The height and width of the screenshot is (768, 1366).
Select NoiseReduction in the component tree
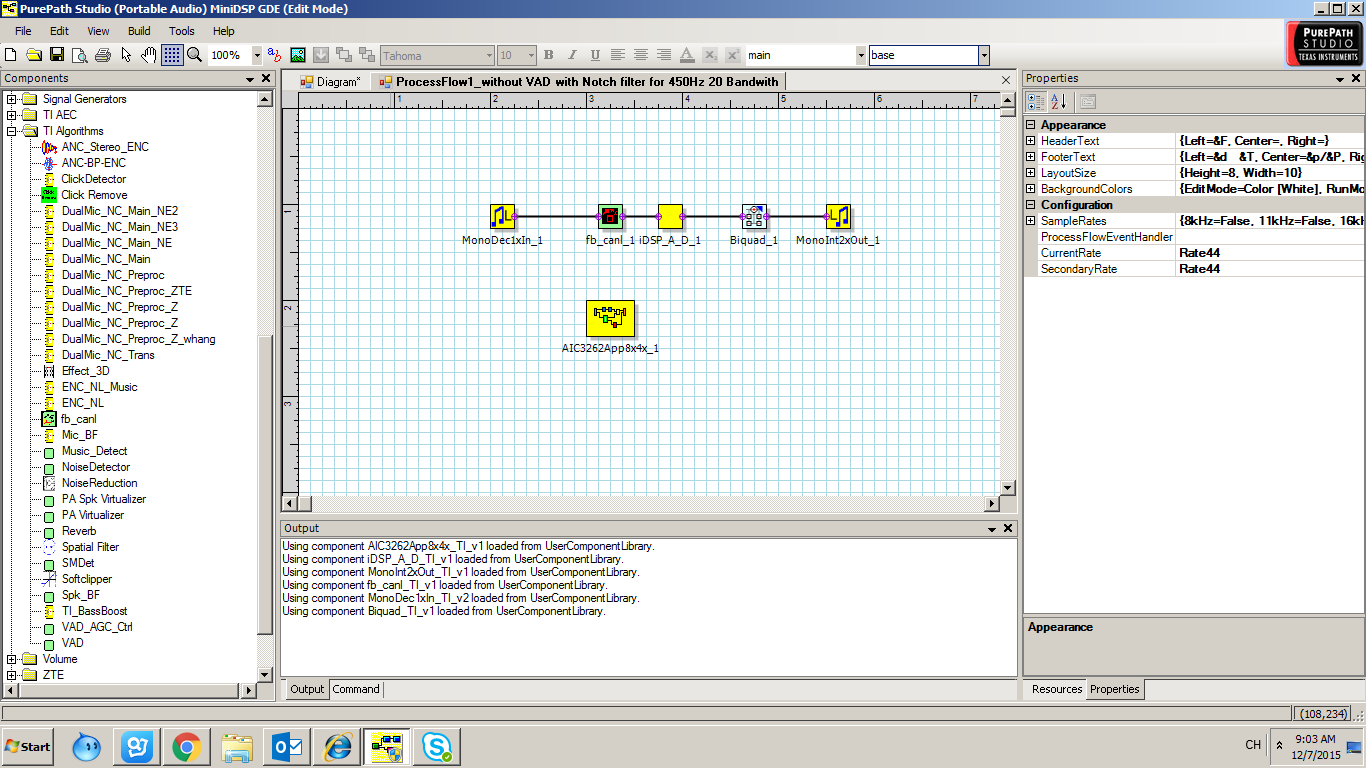[99, 483]
